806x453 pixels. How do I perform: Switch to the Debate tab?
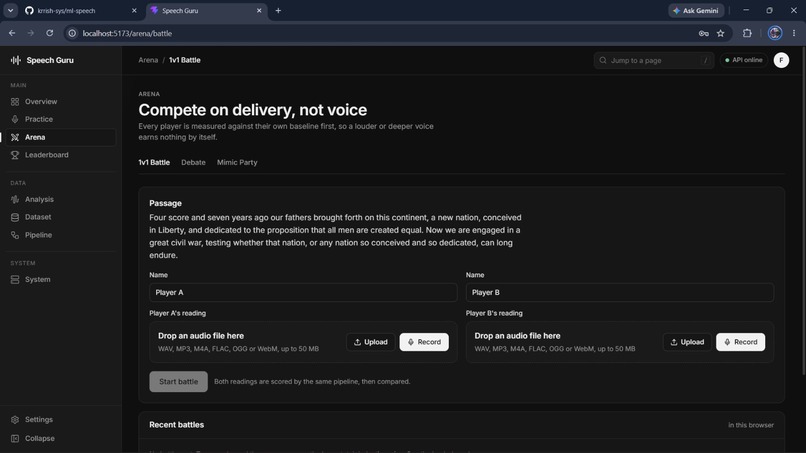point(193,162)
